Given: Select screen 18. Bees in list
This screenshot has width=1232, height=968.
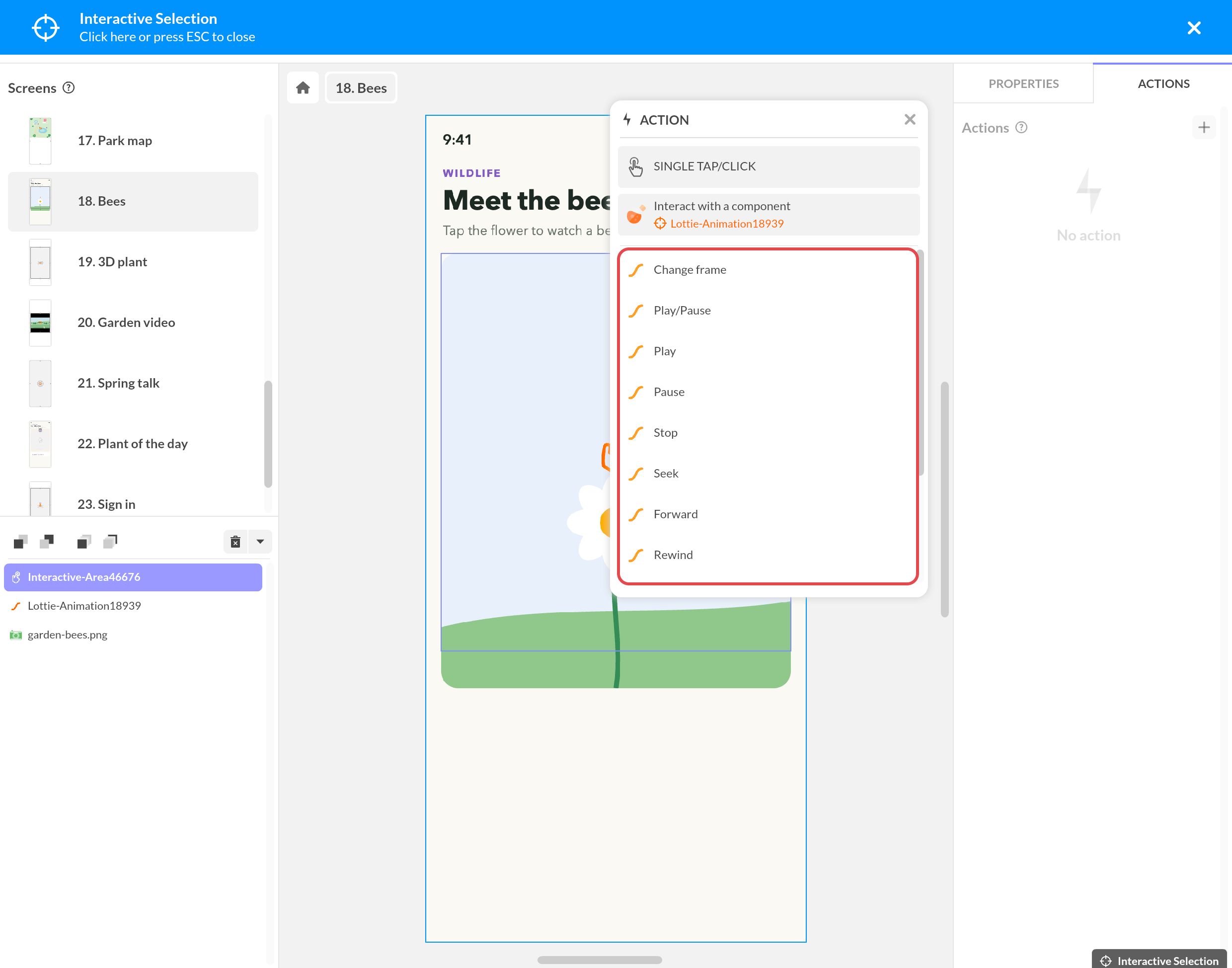Looking at the screenshot, I should 133,201.
